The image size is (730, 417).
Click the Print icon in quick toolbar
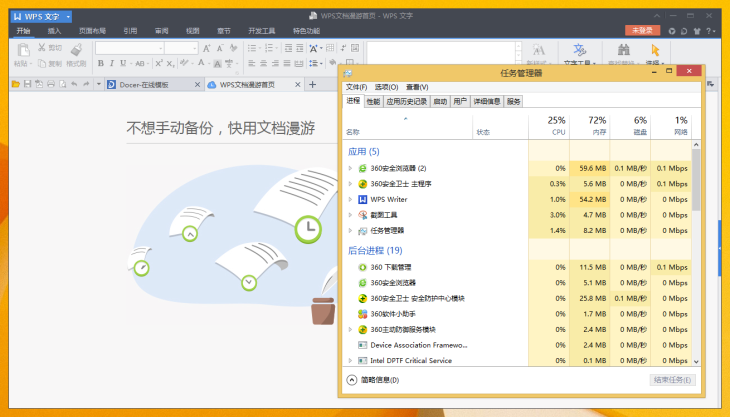[51, 84]
